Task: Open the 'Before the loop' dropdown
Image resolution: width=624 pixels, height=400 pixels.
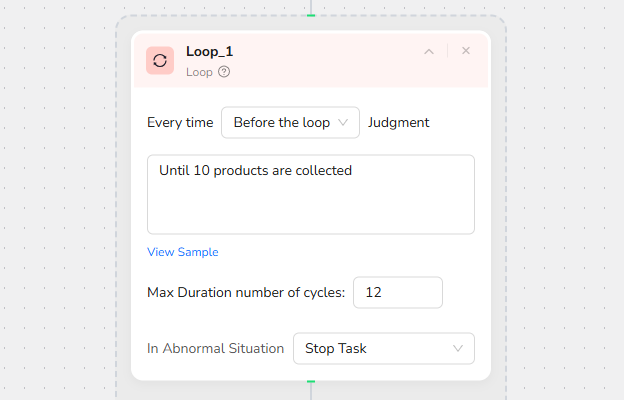Action: (x=290, y=123)
